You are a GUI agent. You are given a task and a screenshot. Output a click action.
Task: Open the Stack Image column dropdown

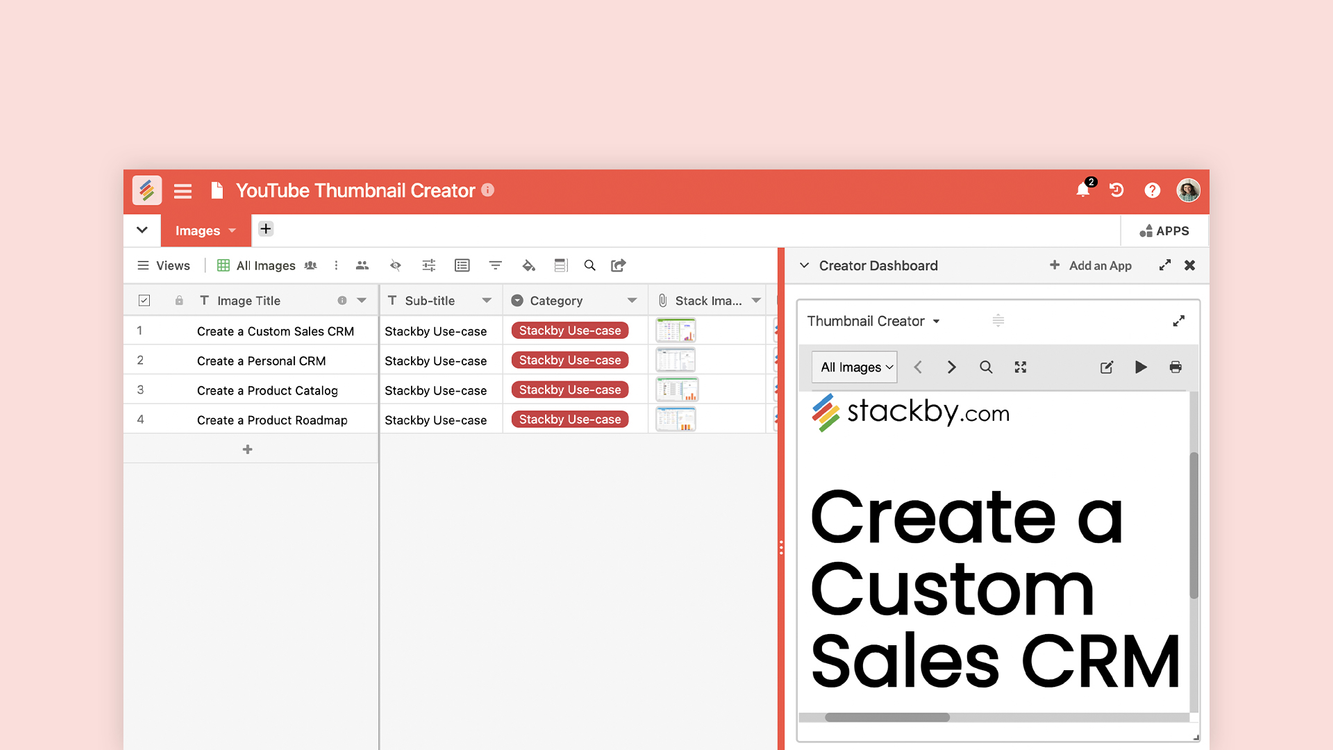pos(756,300)
